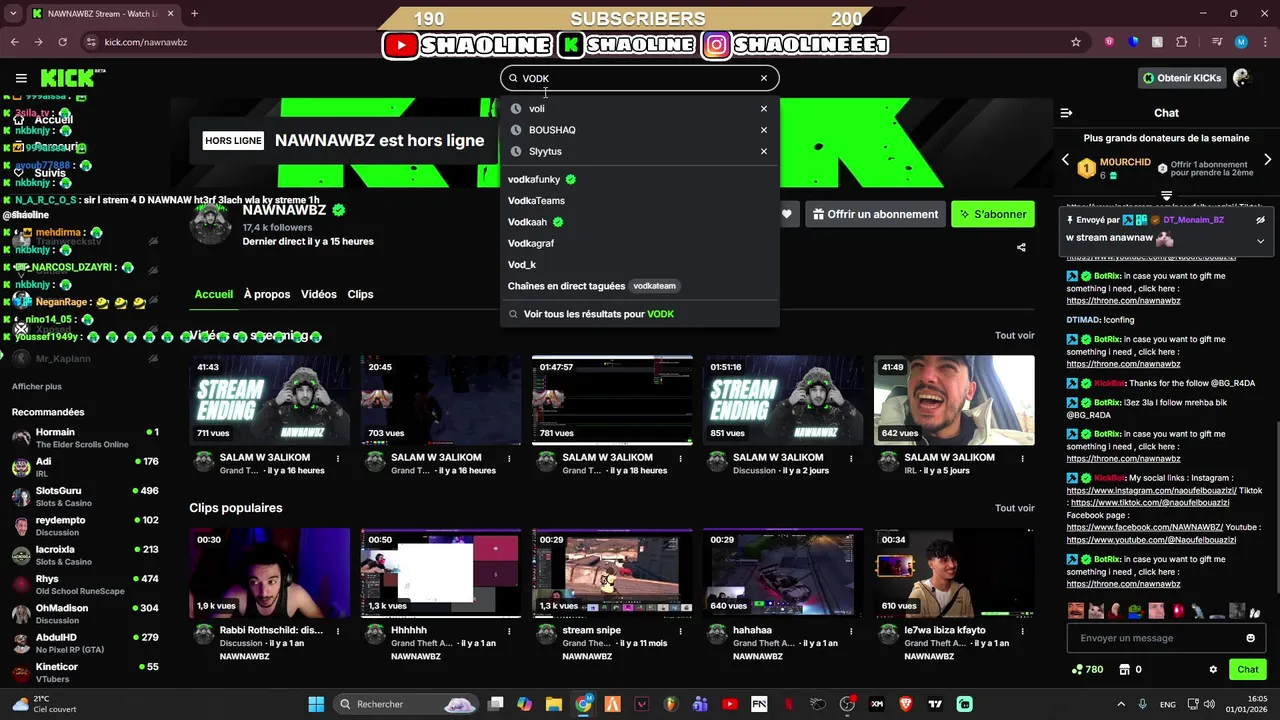The width and height of the screenshot is (1280, 720).
Task: Click the S'abonner button
Action: 993,214
